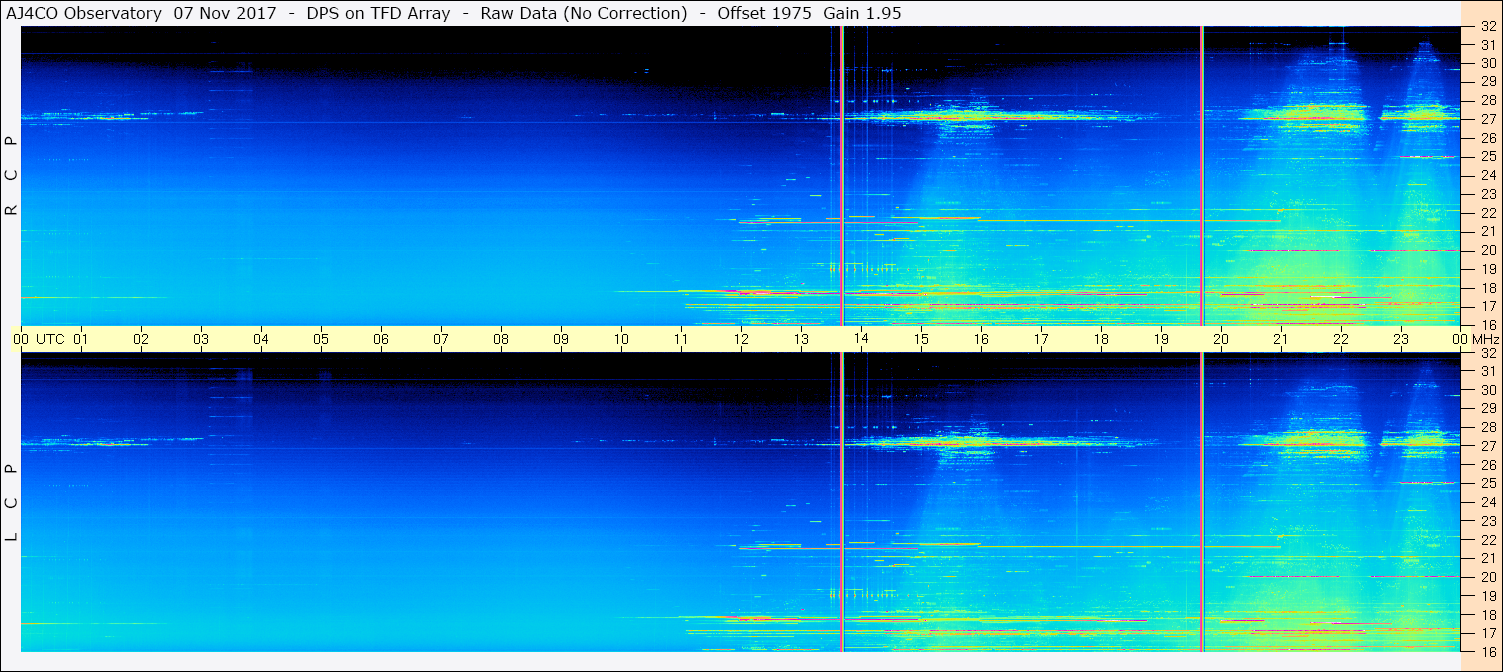
Task: Click hour "06" on the time axis
Action: click(x=381, y=339)
